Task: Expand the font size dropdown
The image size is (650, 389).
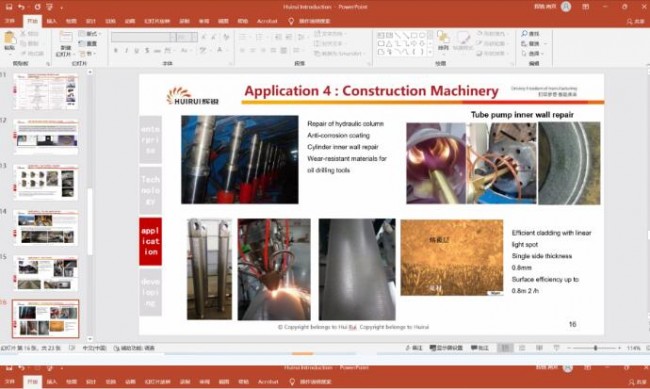Action: pyautogui.click(x=194, y=37)
